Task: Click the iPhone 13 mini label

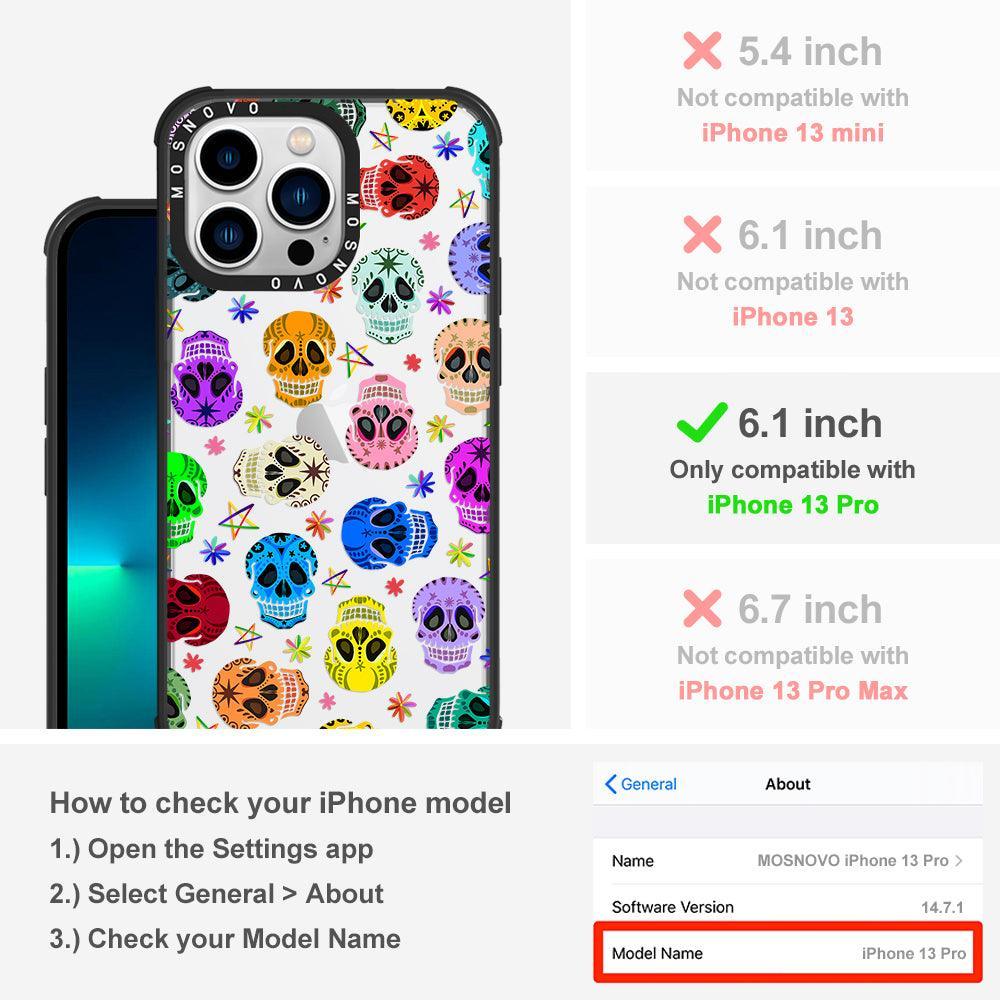Action: pos(793,133)
